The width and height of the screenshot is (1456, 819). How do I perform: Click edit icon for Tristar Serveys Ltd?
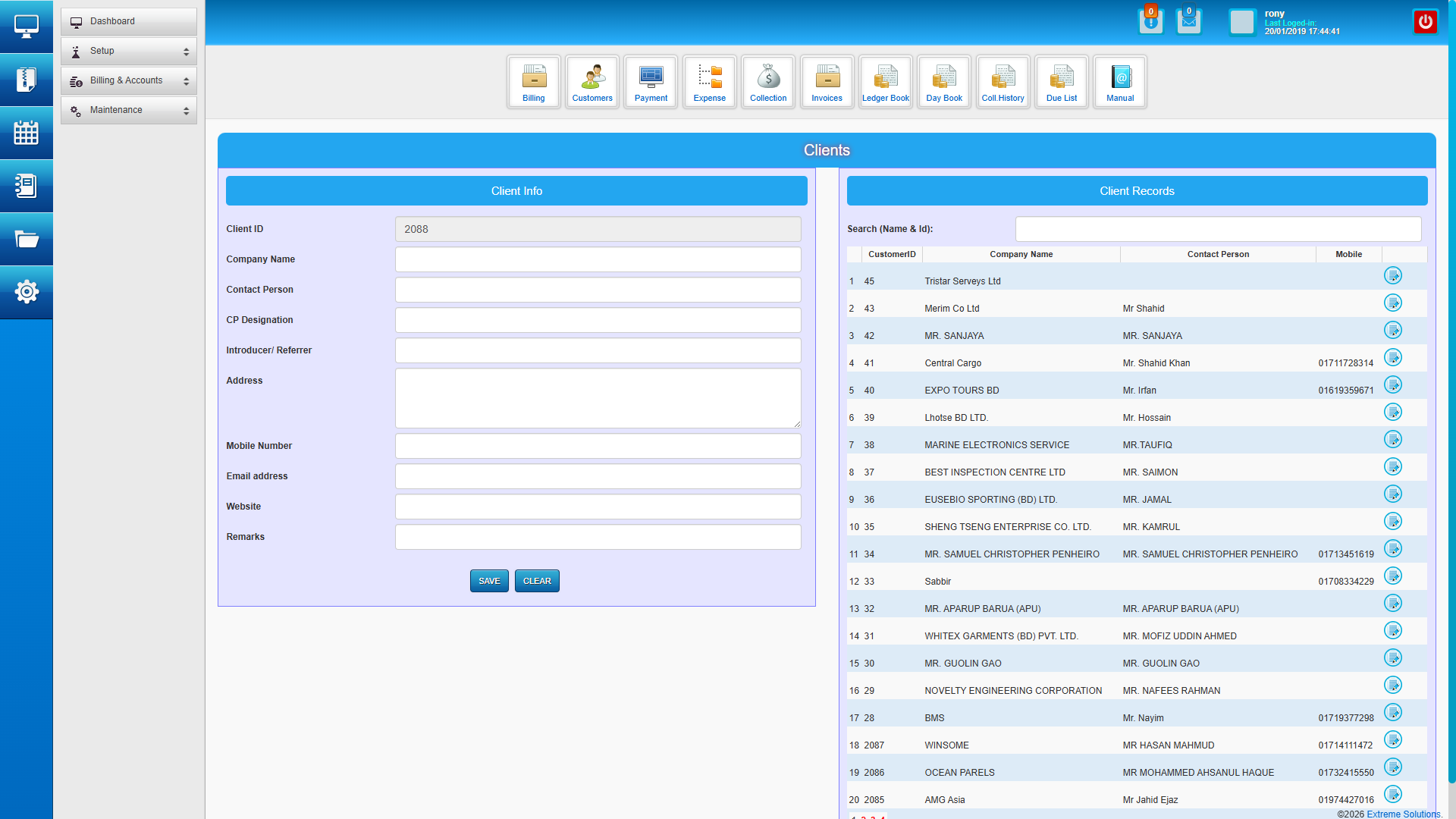[1392, 275]
